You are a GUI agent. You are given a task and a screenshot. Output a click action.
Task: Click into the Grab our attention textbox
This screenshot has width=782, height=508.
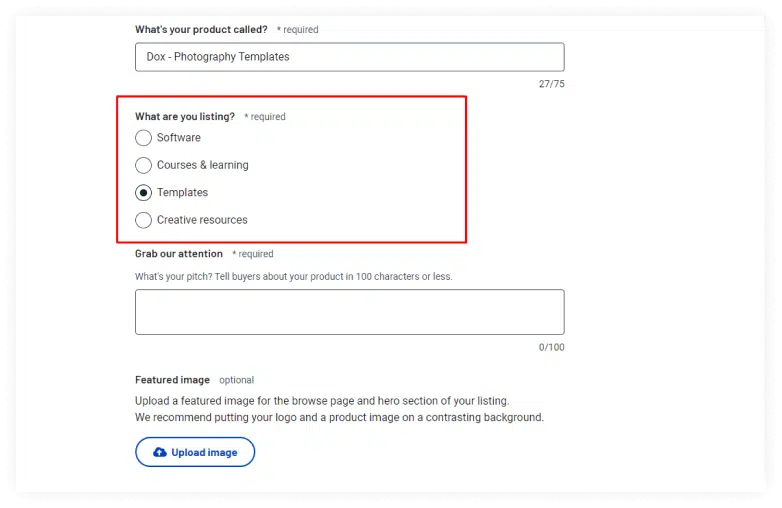point(349,312)
